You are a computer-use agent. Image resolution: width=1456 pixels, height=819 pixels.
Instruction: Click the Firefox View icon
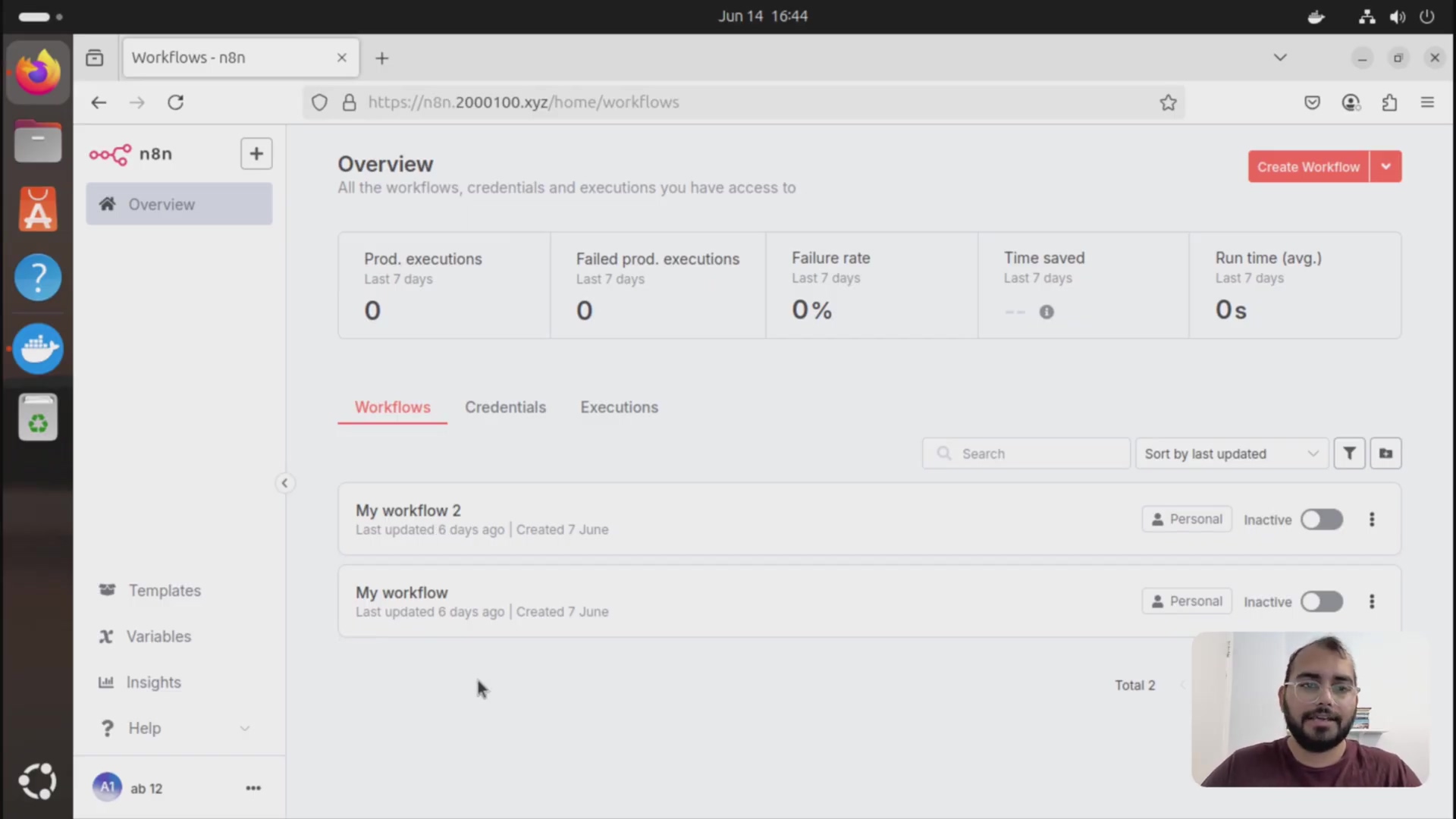(x=95, y=58)
